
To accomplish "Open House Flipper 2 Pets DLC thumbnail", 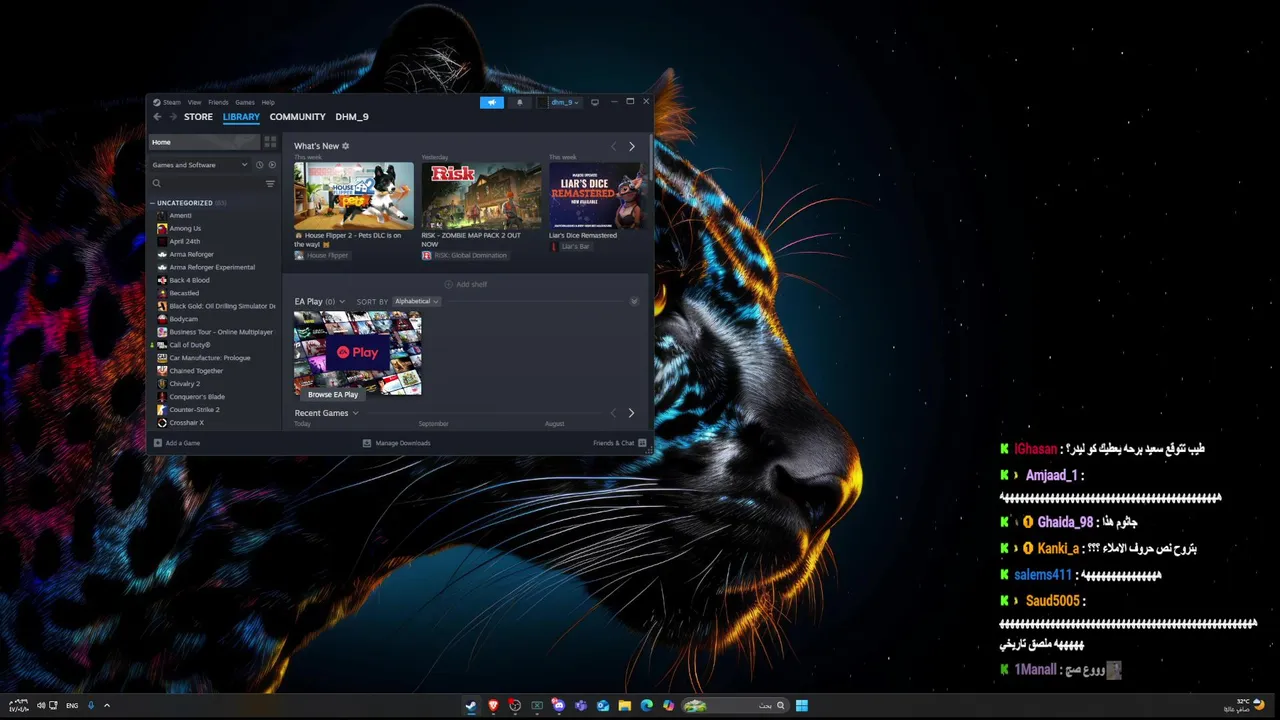I will coord(354,196).
